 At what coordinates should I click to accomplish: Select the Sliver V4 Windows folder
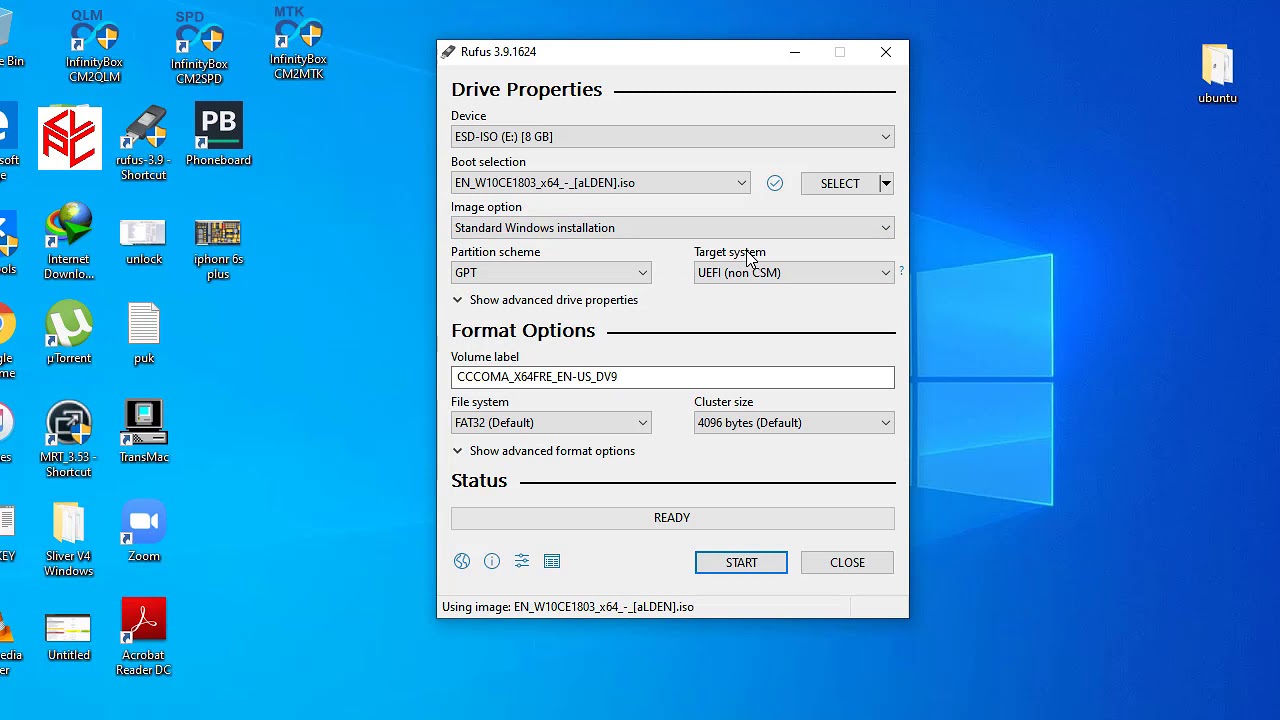[x=68, y=539]
